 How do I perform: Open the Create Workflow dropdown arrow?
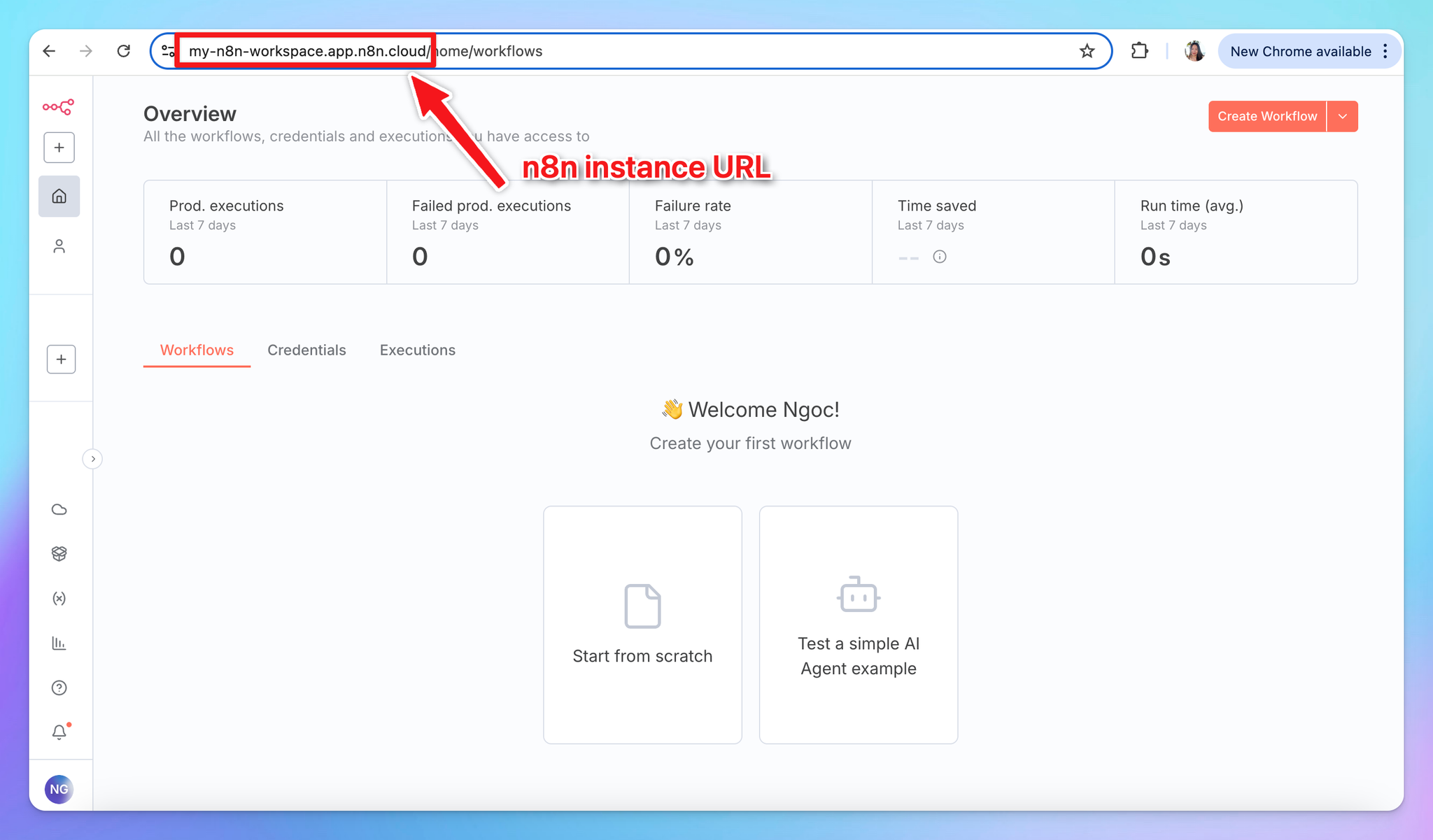pos(1342,116)
